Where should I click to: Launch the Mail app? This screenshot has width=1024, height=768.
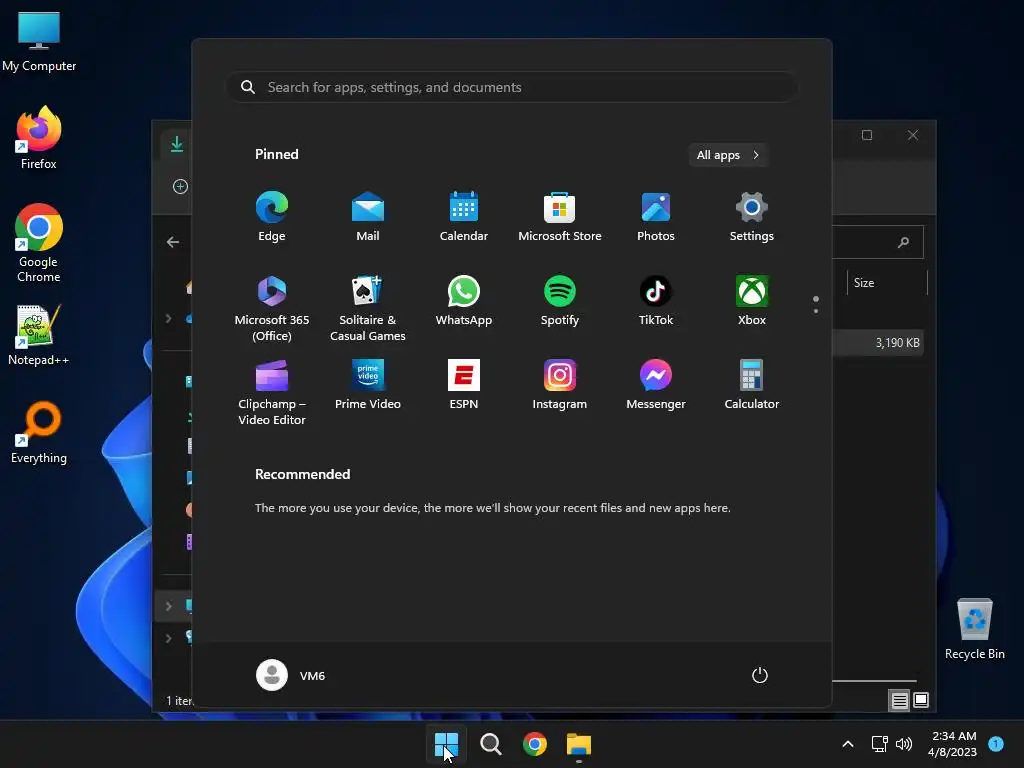pos(368,217)
